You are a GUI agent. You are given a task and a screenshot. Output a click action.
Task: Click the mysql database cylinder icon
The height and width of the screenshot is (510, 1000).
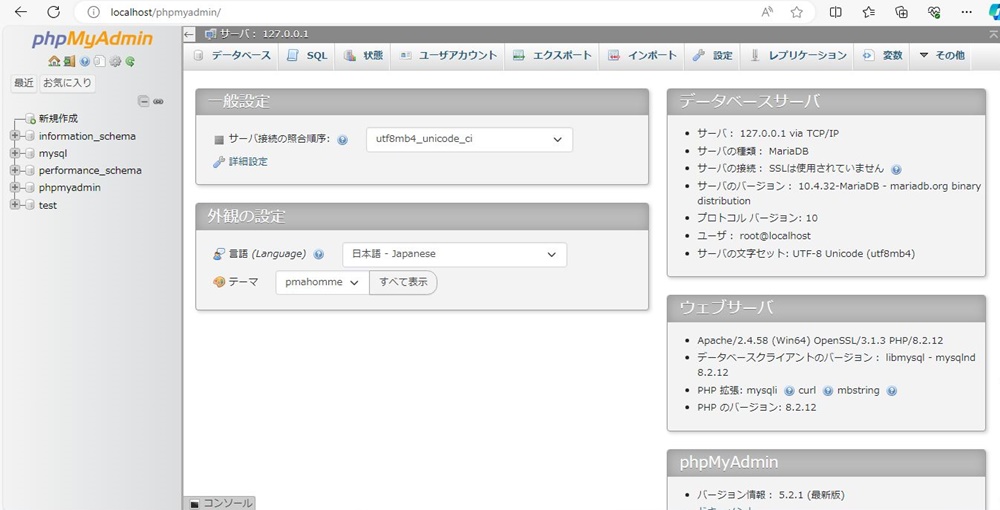28,153
